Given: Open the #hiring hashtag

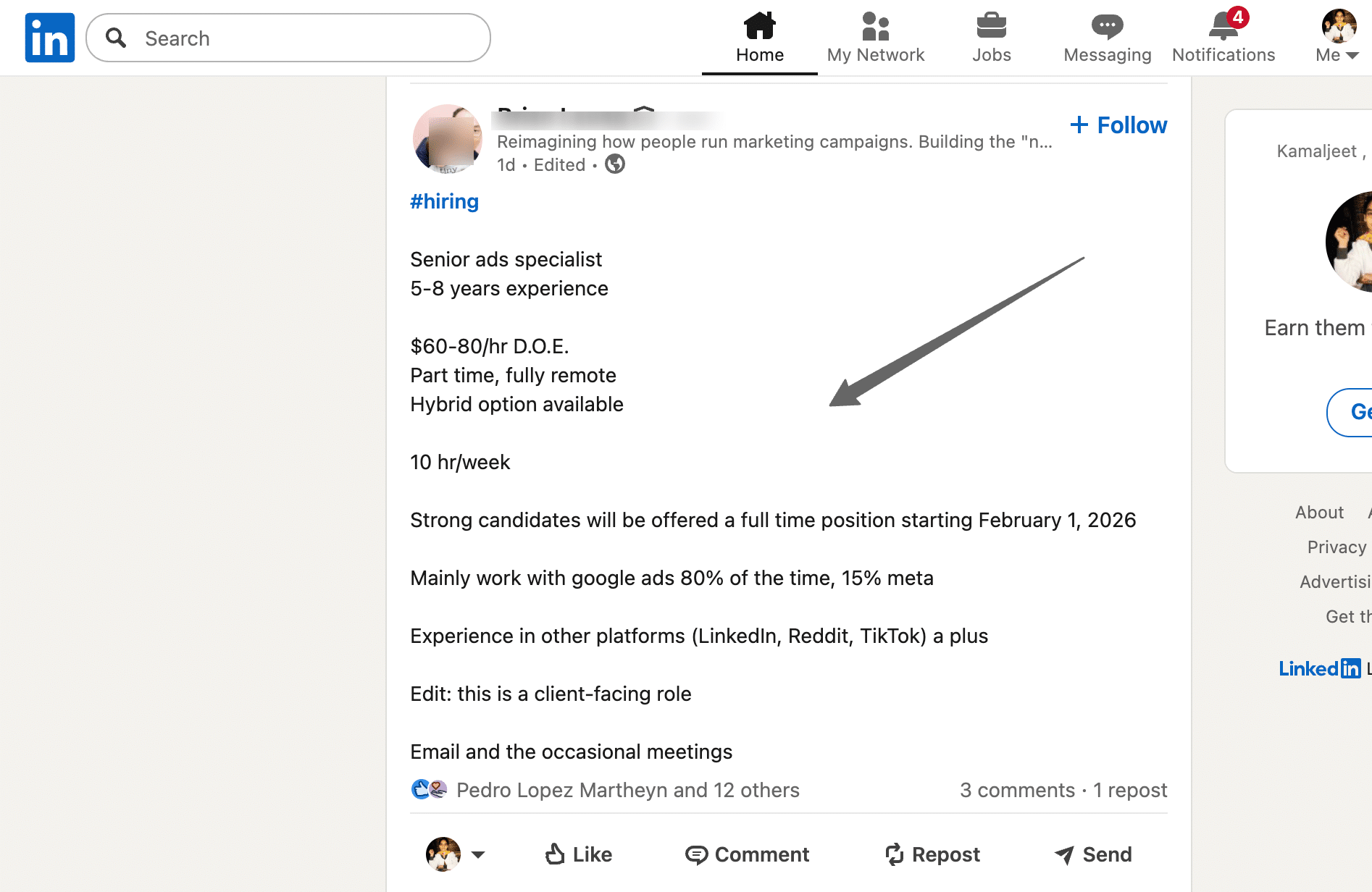Looking at the screenshot, I should [x=444, y=201].
